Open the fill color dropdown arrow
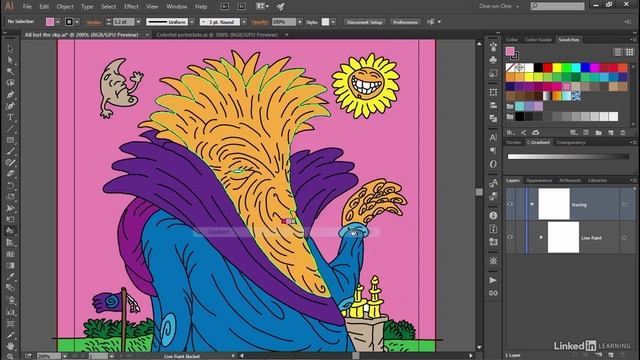 pyautogui.click(x=58, y=22)
